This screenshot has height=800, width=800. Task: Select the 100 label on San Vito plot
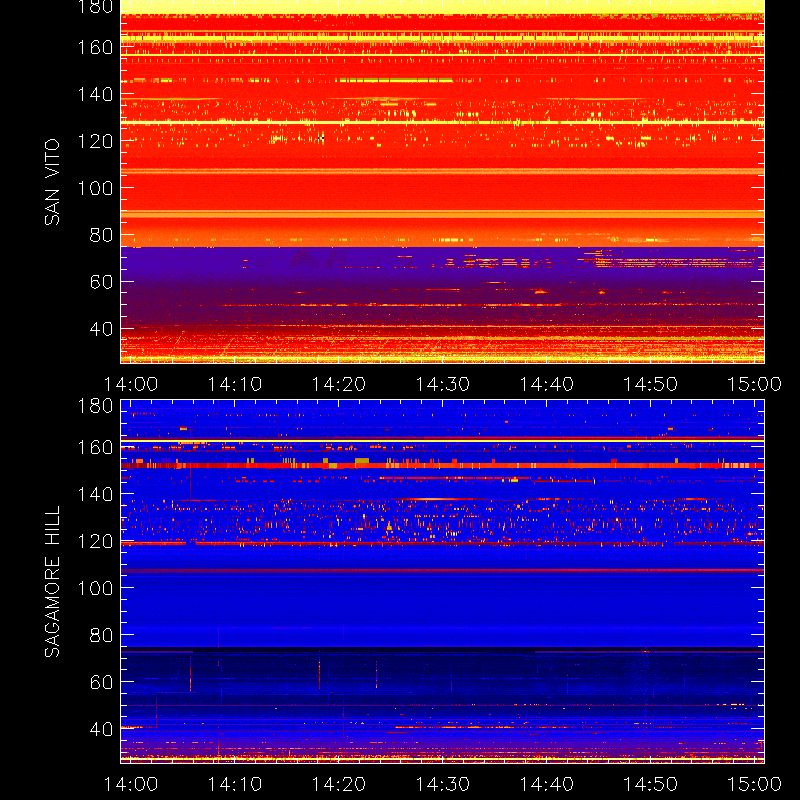click(x=95, y=188)
